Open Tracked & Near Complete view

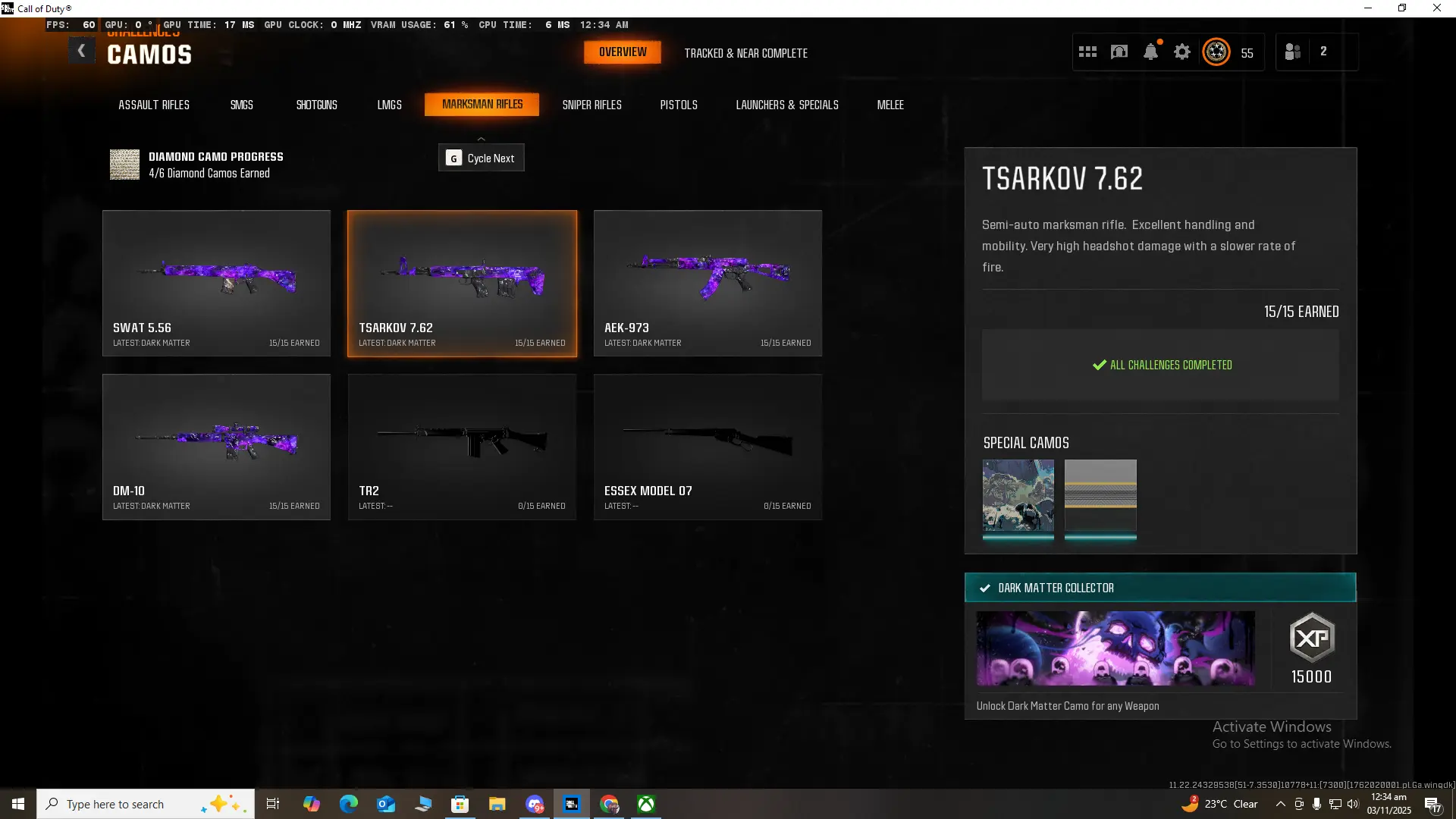click(x=745, y=53)
